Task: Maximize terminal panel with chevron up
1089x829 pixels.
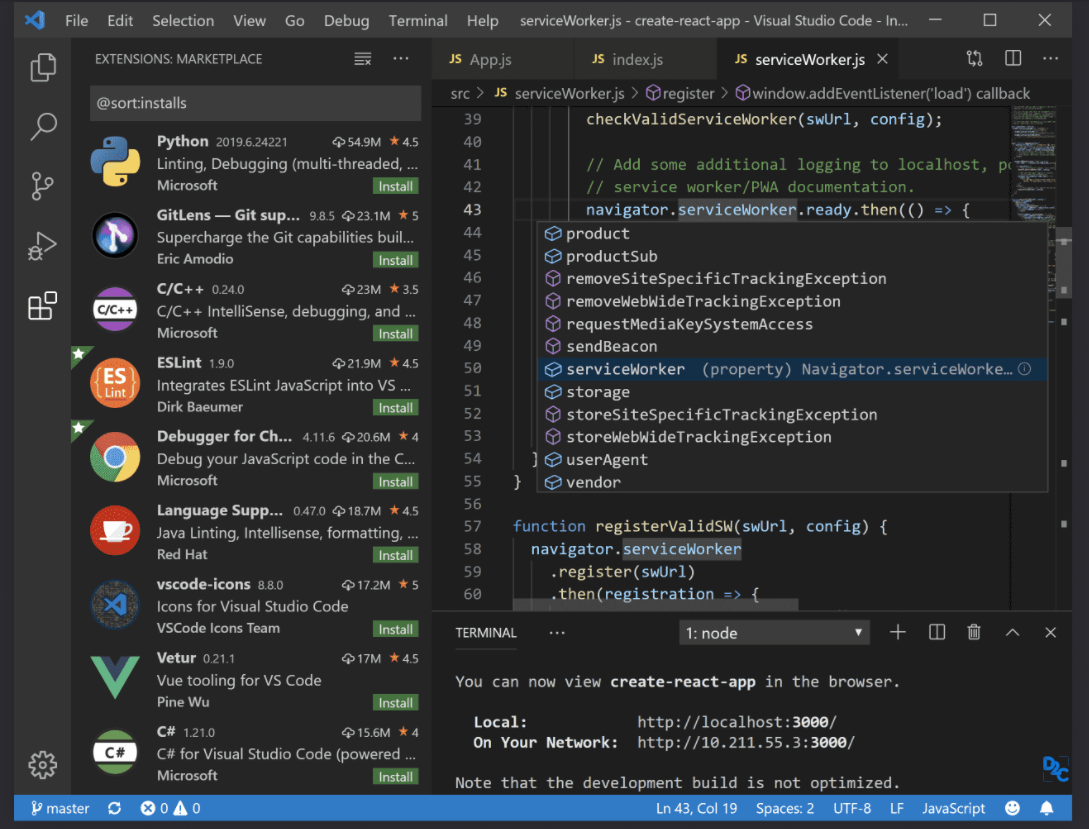Action: click(1012, 632)
